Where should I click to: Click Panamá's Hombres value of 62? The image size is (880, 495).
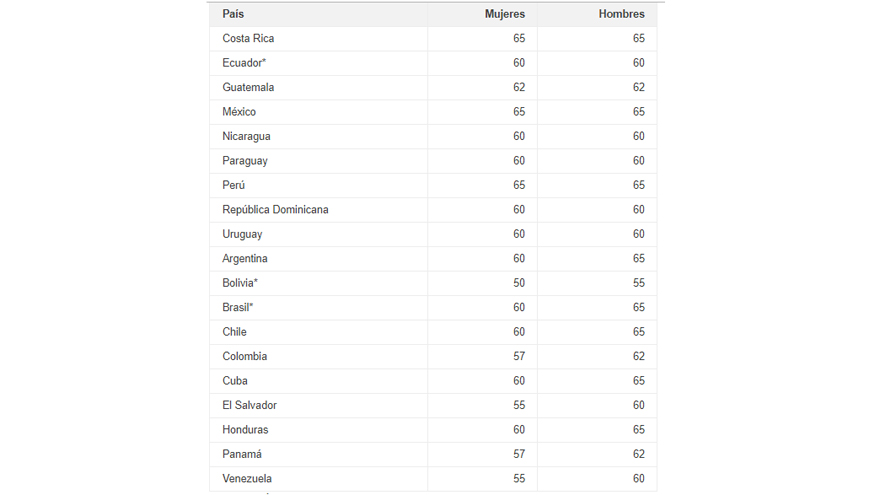click(x=639, y=454)
